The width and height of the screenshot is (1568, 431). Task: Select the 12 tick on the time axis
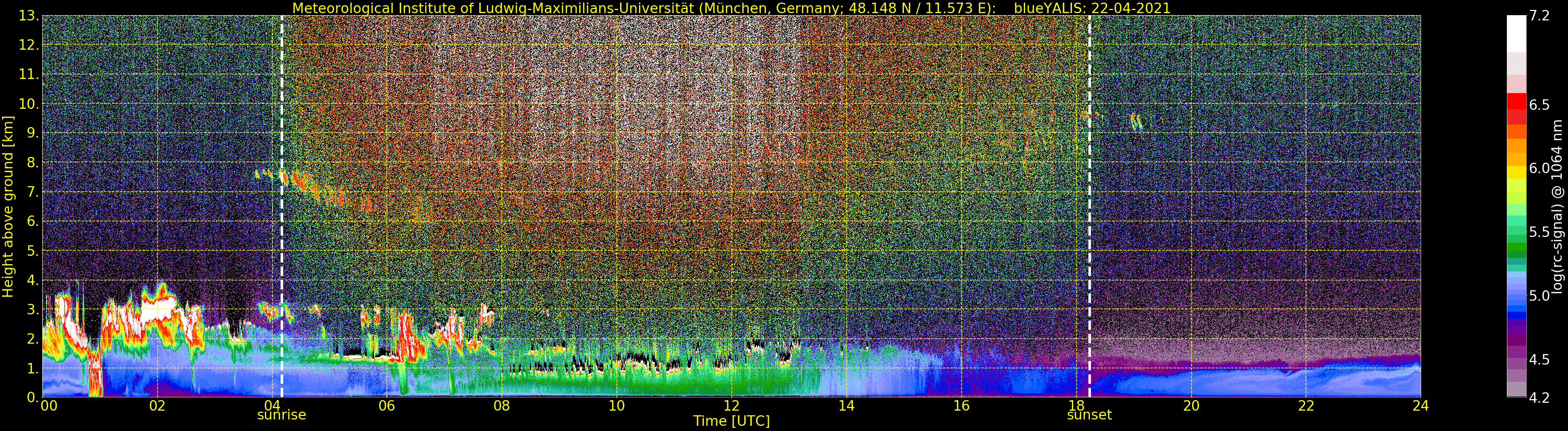(x=731, y=406)
